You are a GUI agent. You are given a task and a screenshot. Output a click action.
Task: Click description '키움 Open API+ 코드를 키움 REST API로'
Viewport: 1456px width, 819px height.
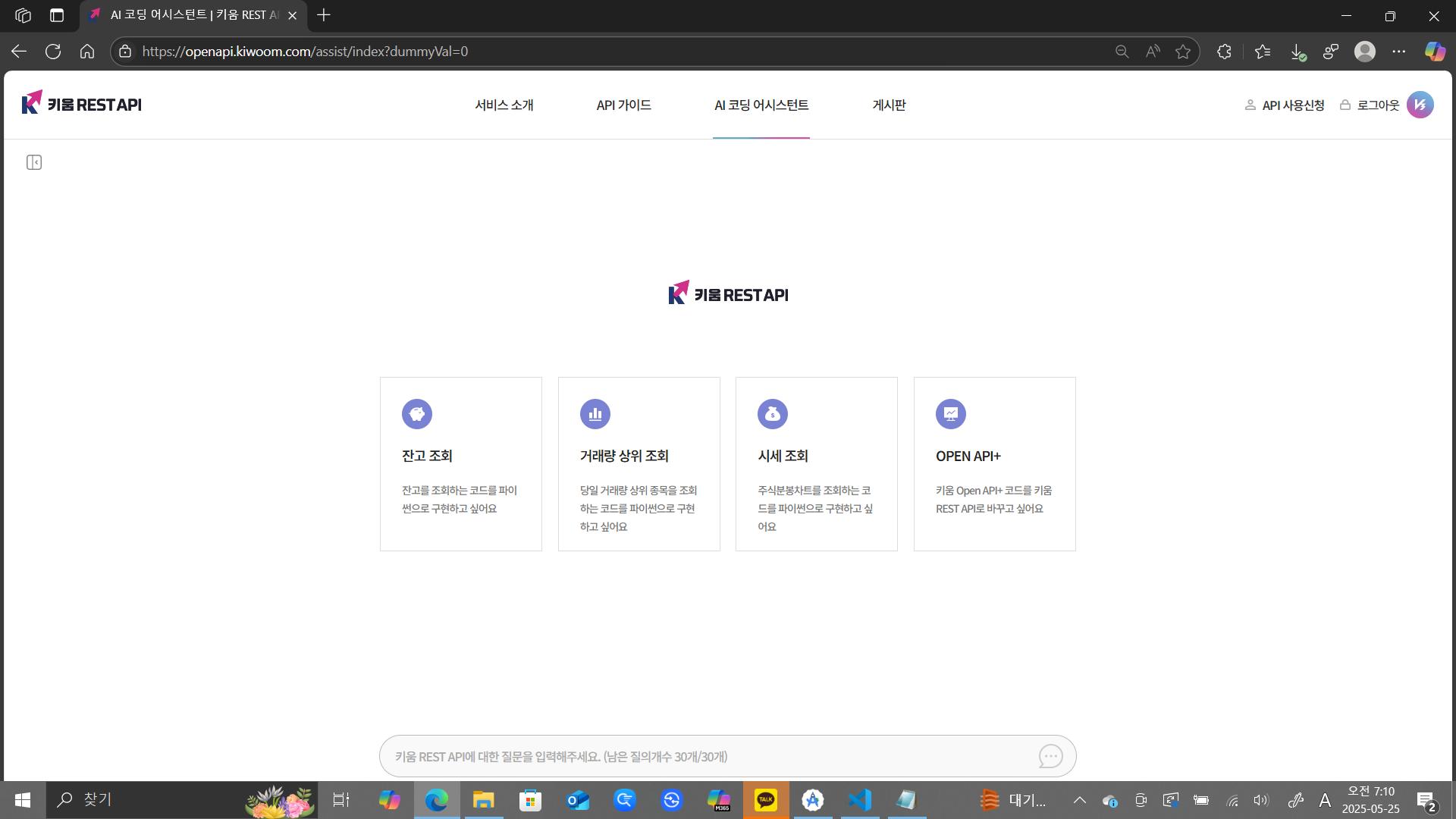click(993, 500)
